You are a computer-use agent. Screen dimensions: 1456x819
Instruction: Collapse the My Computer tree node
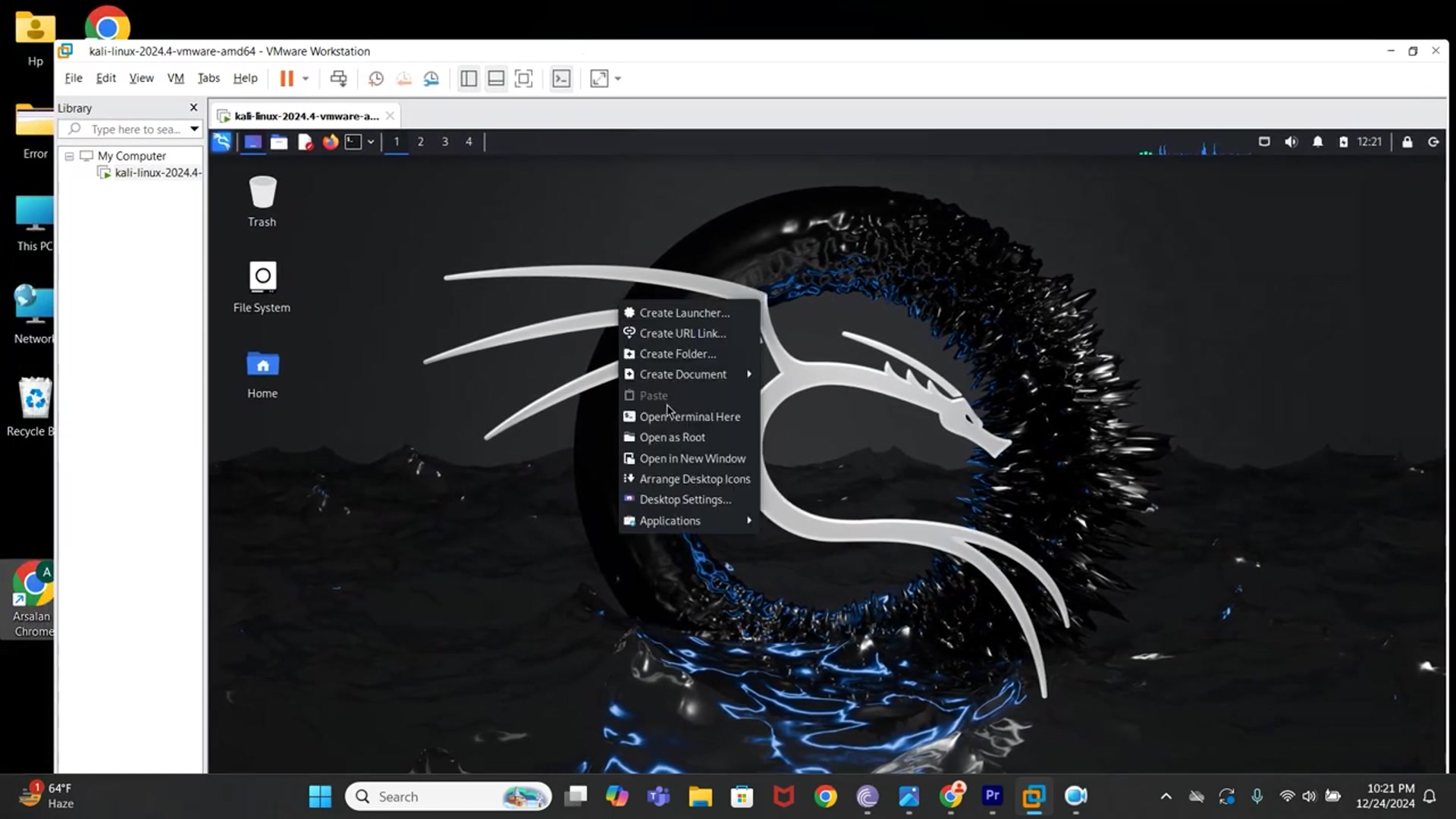[x=69, y=156]
